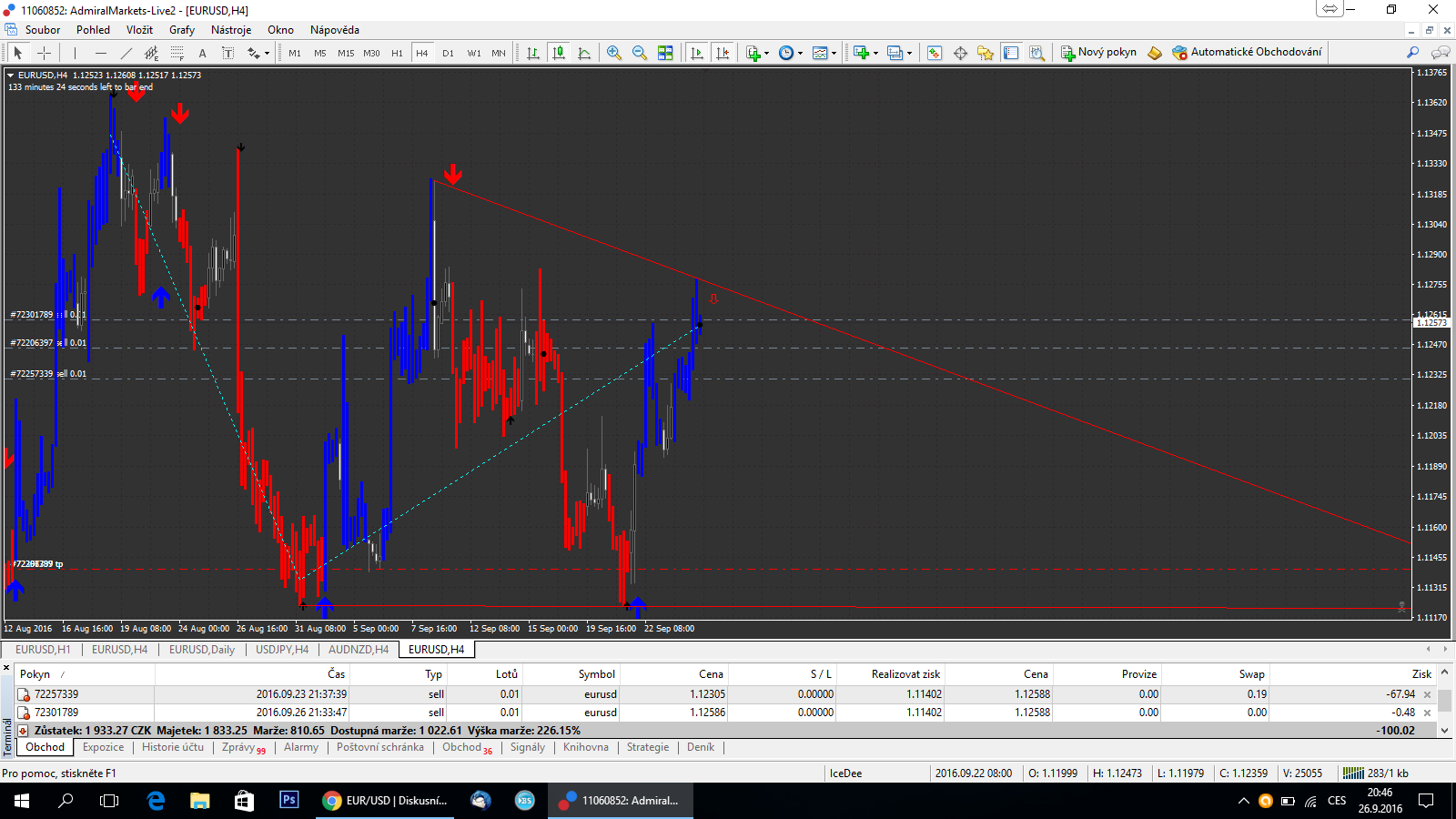1456x819 pixels.
Task: Open the Data Window crosshair icon
Action: (960, 53)
